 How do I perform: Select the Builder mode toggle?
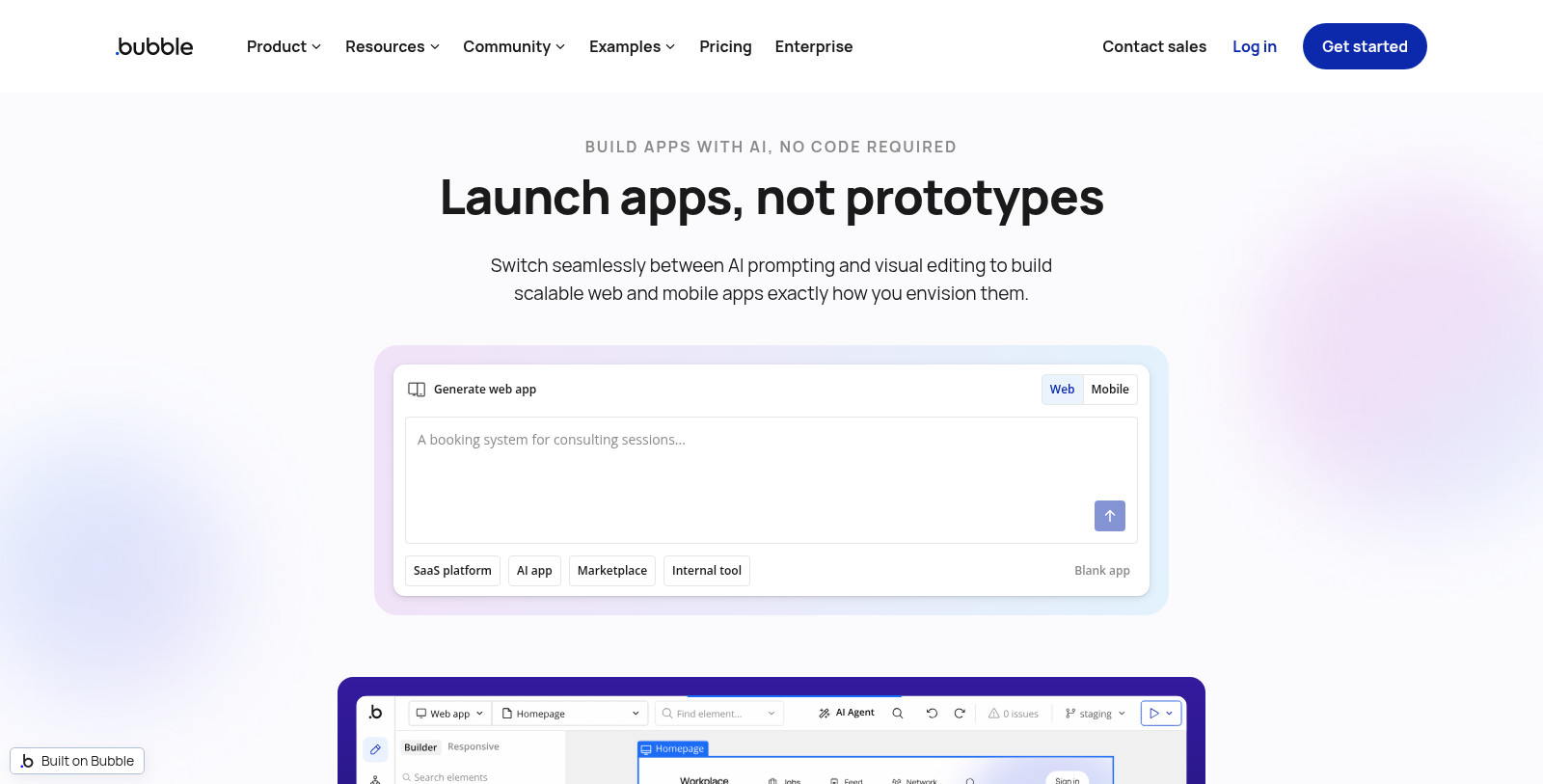420,747
